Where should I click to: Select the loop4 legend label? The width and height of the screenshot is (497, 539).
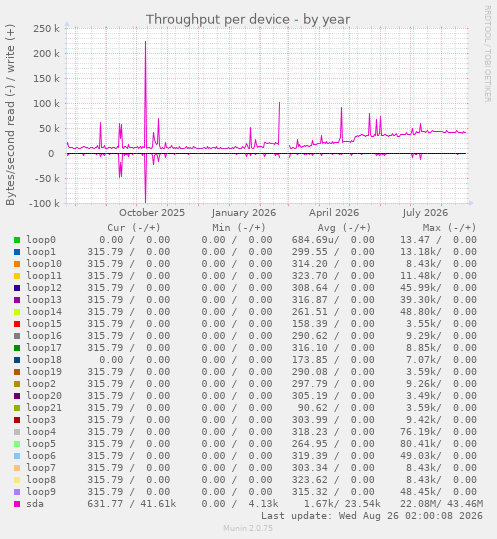41,432
